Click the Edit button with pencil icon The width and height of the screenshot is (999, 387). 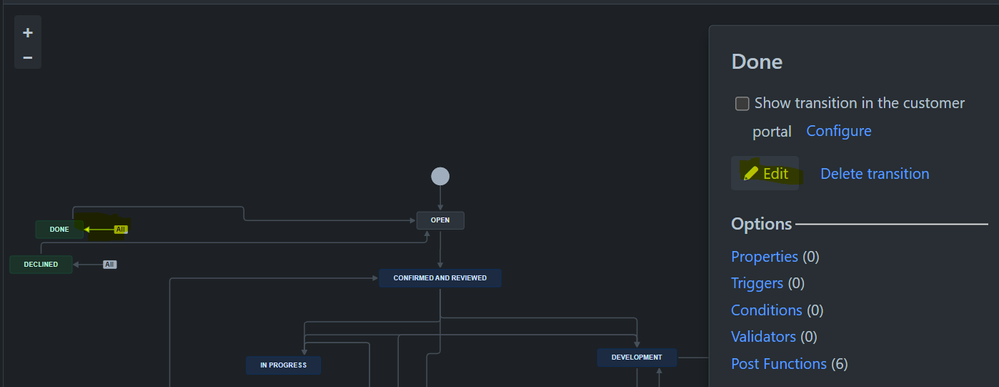(x=765, y=173)
